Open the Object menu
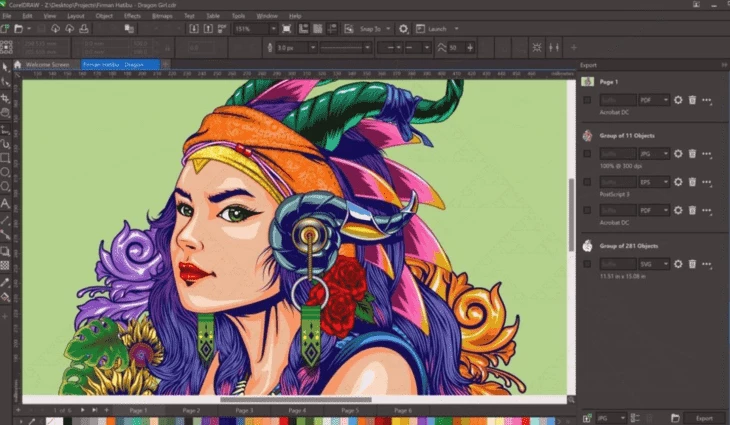Screen dimensions: 730x425 pyautogui.click(x=104, y=16)
